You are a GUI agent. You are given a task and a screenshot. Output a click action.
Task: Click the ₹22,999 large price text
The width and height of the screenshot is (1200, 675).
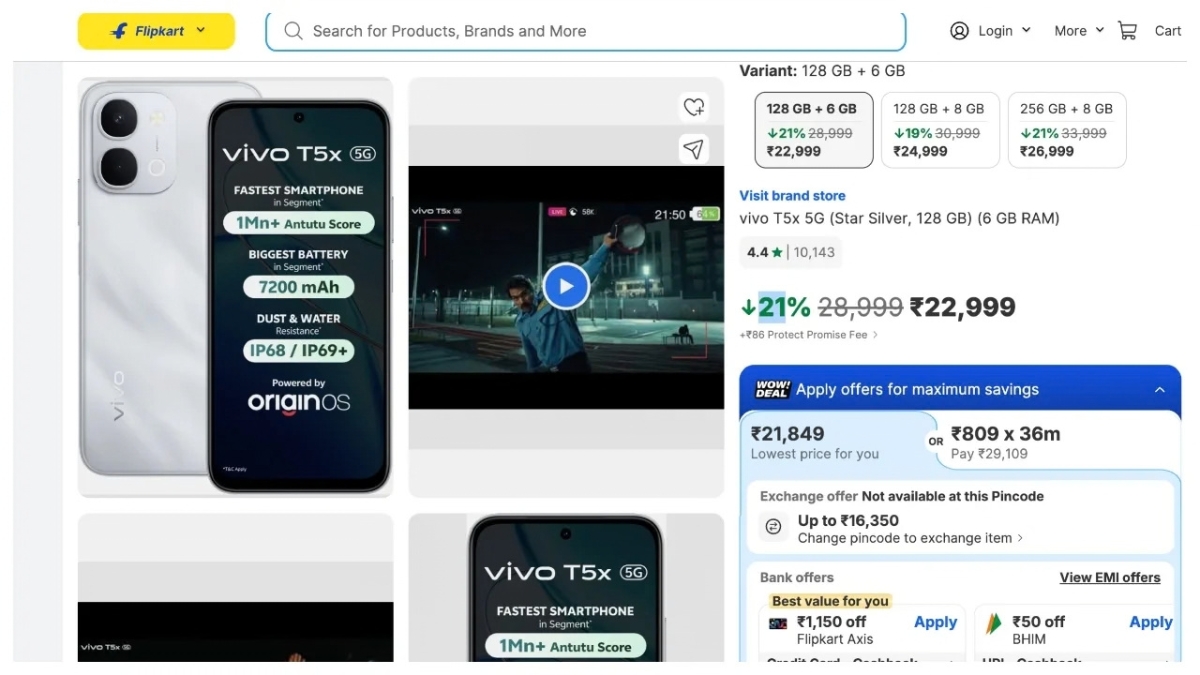coord(962,307)
